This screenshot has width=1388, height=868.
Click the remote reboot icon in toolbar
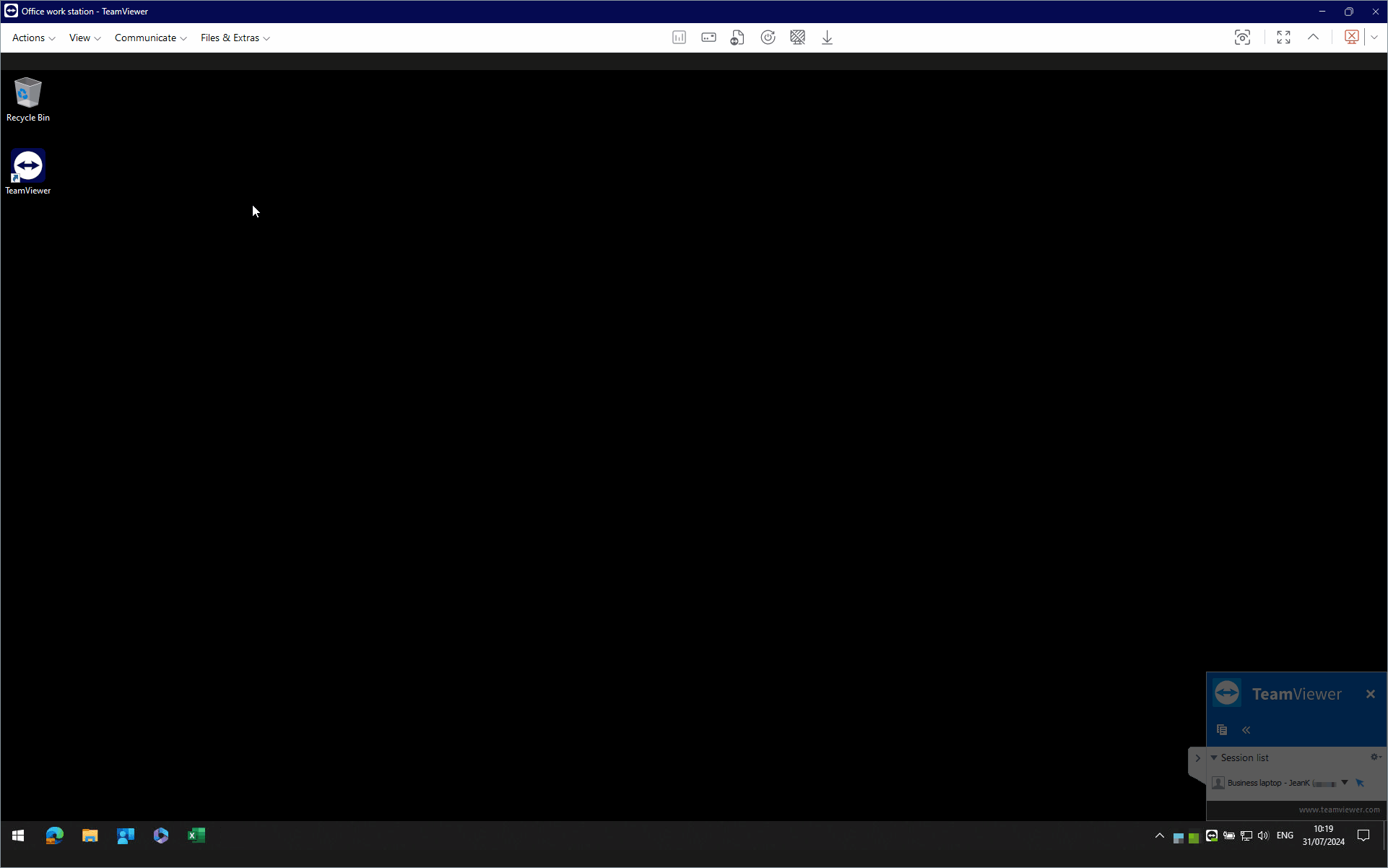click(768, 37)
